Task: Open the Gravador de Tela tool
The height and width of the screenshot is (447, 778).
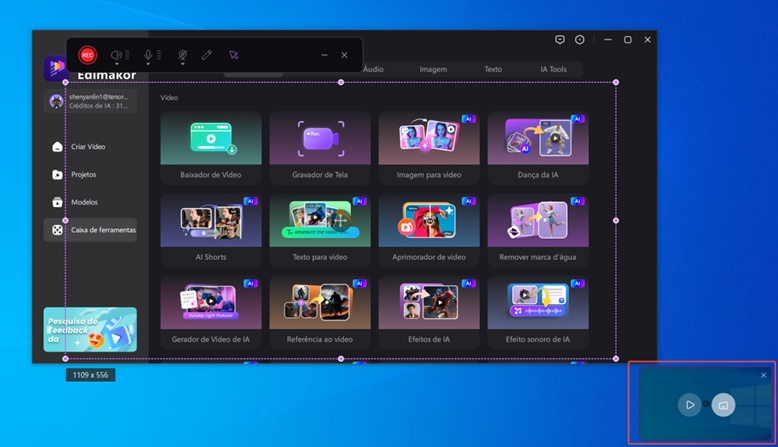Action: (320, 146)
